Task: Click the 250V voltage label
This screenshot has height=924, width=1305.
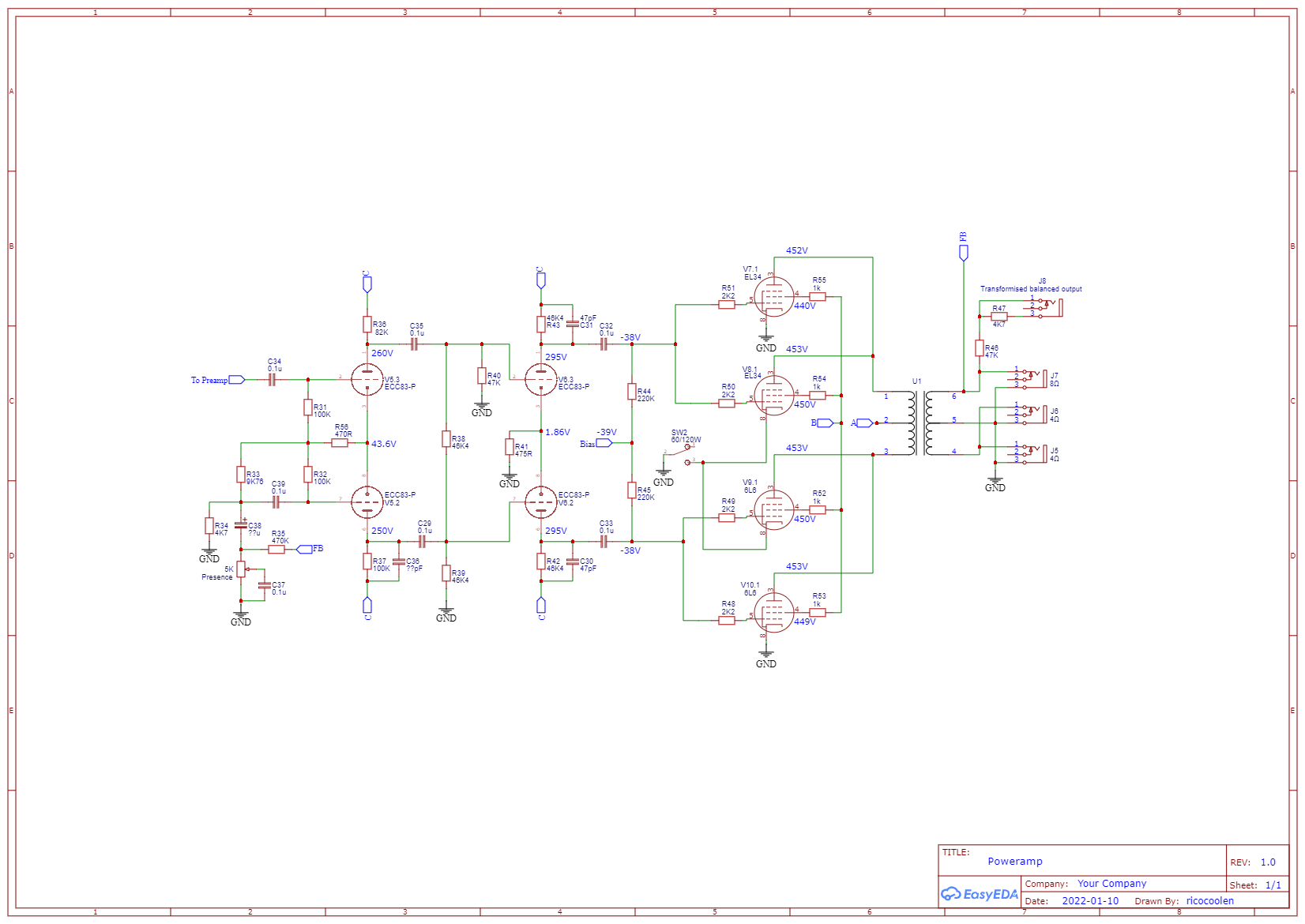Action: (382, 531)
